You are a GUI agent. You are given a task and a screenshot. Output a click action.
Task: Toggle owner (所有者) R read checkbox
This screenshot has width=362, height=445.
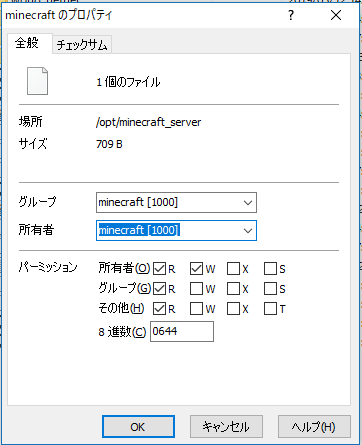click(159, 269)
